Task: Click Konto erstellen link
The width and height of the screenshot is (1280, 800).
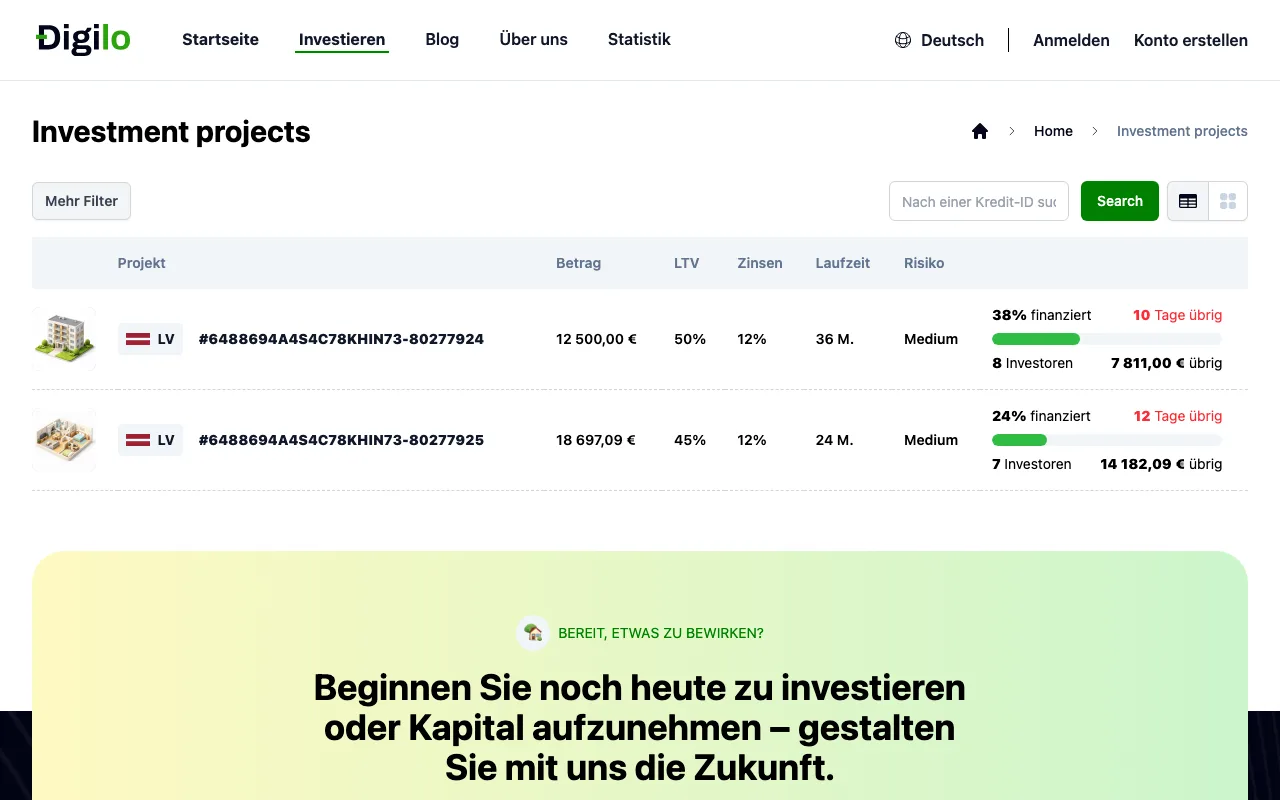Action: [1191, 40]
